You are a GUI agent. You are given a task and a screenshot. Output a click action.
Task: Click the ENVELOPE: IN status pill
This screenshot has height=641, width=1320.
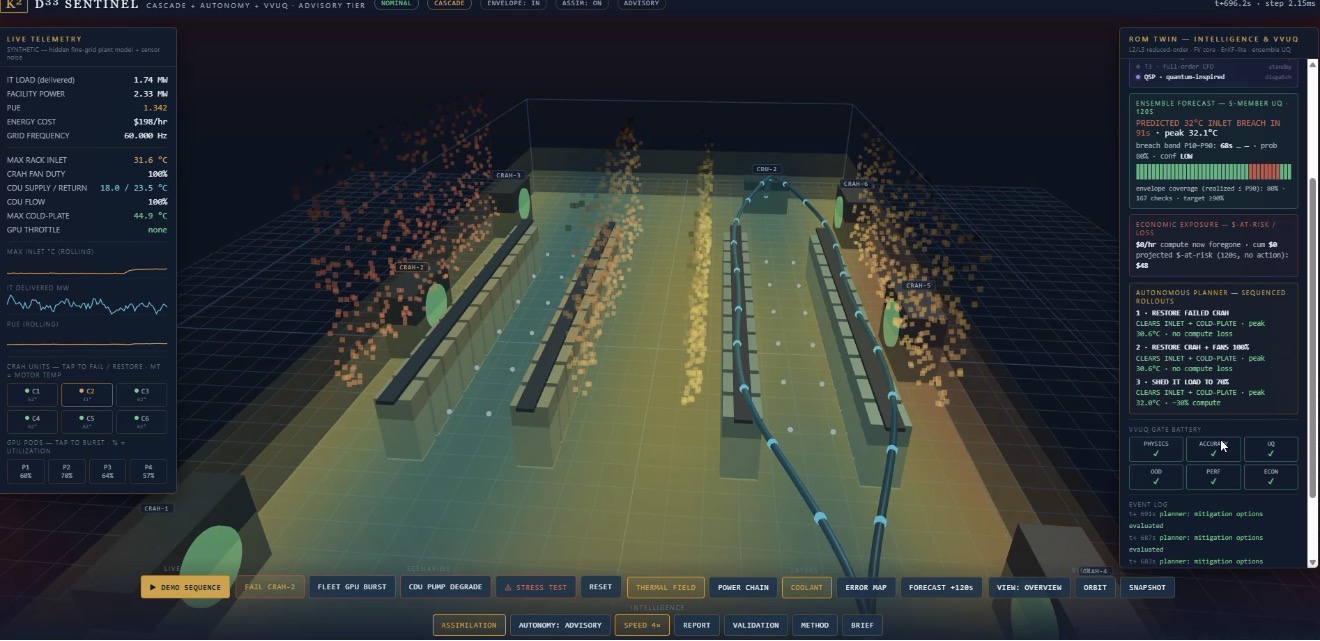coord(513,4)
